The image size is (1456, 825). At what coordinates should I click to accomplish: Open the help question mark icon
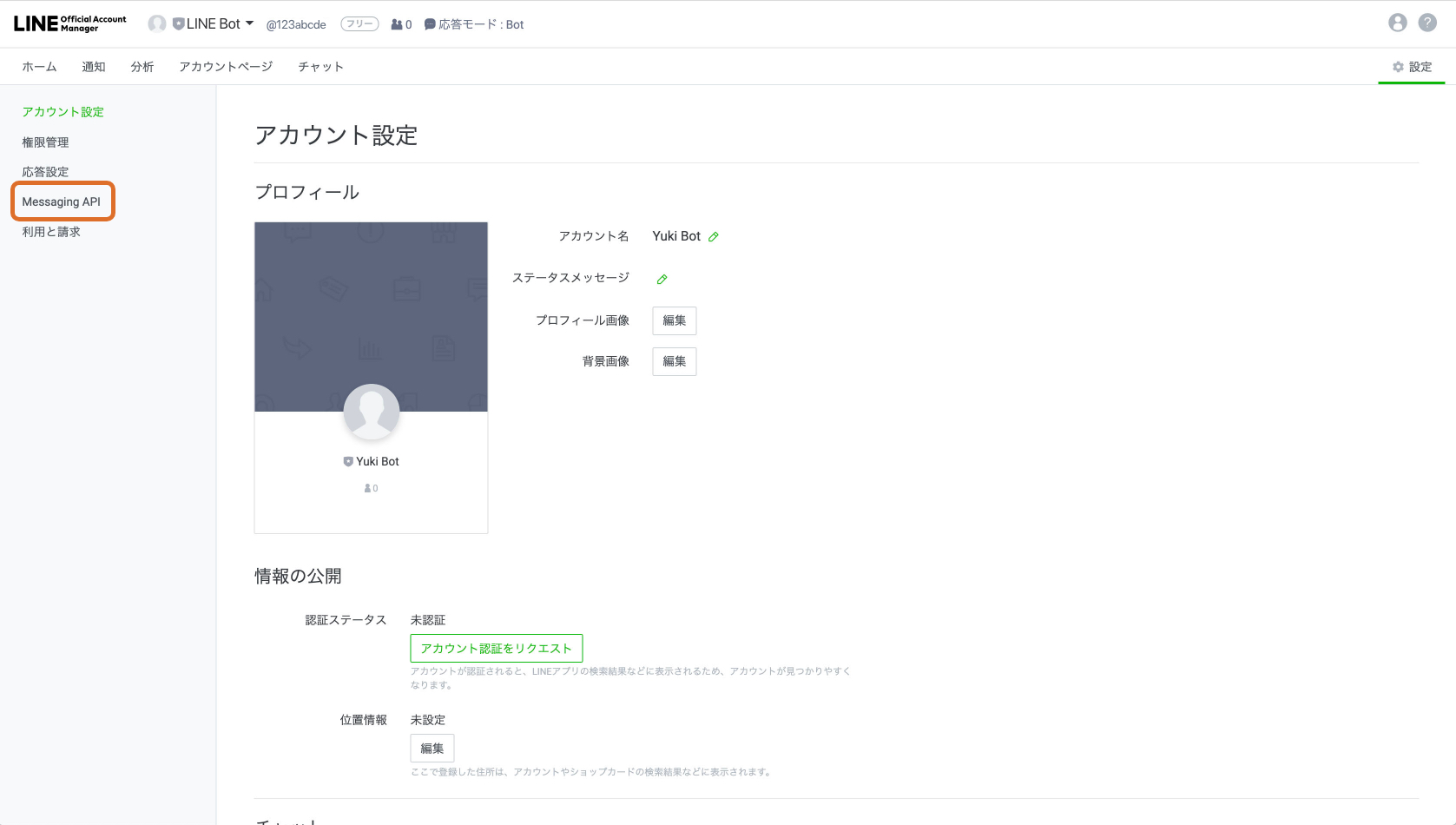coord(1427,23)
